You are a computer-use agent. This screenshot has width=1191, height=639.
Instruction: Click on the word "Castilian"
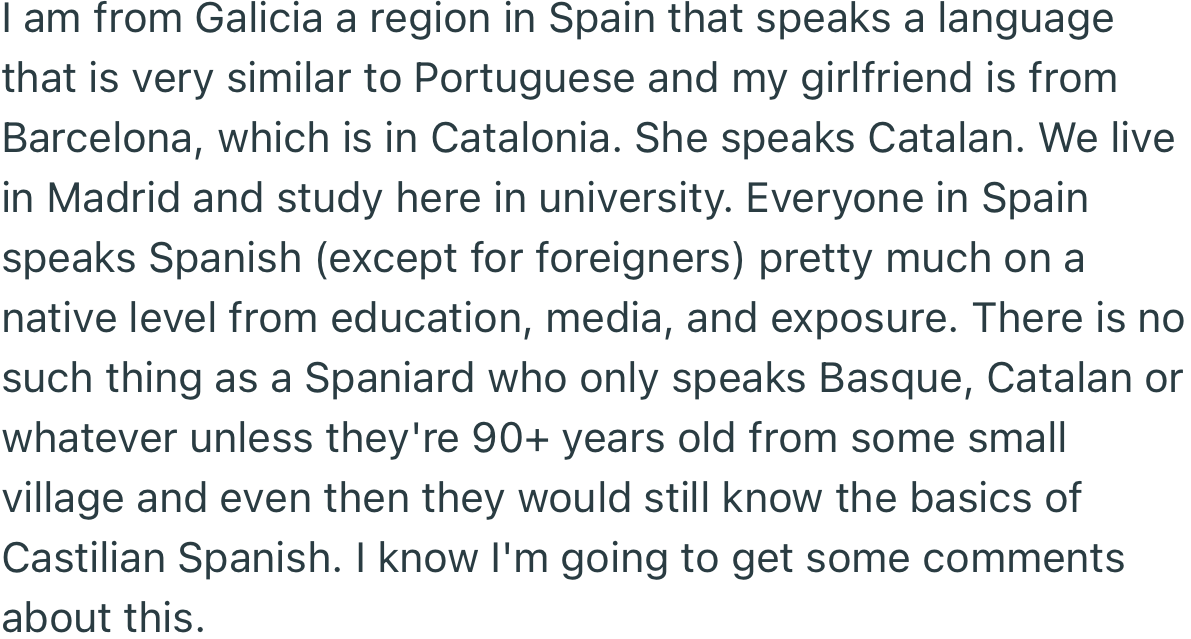pyautogui.click(x=86, y=559)
